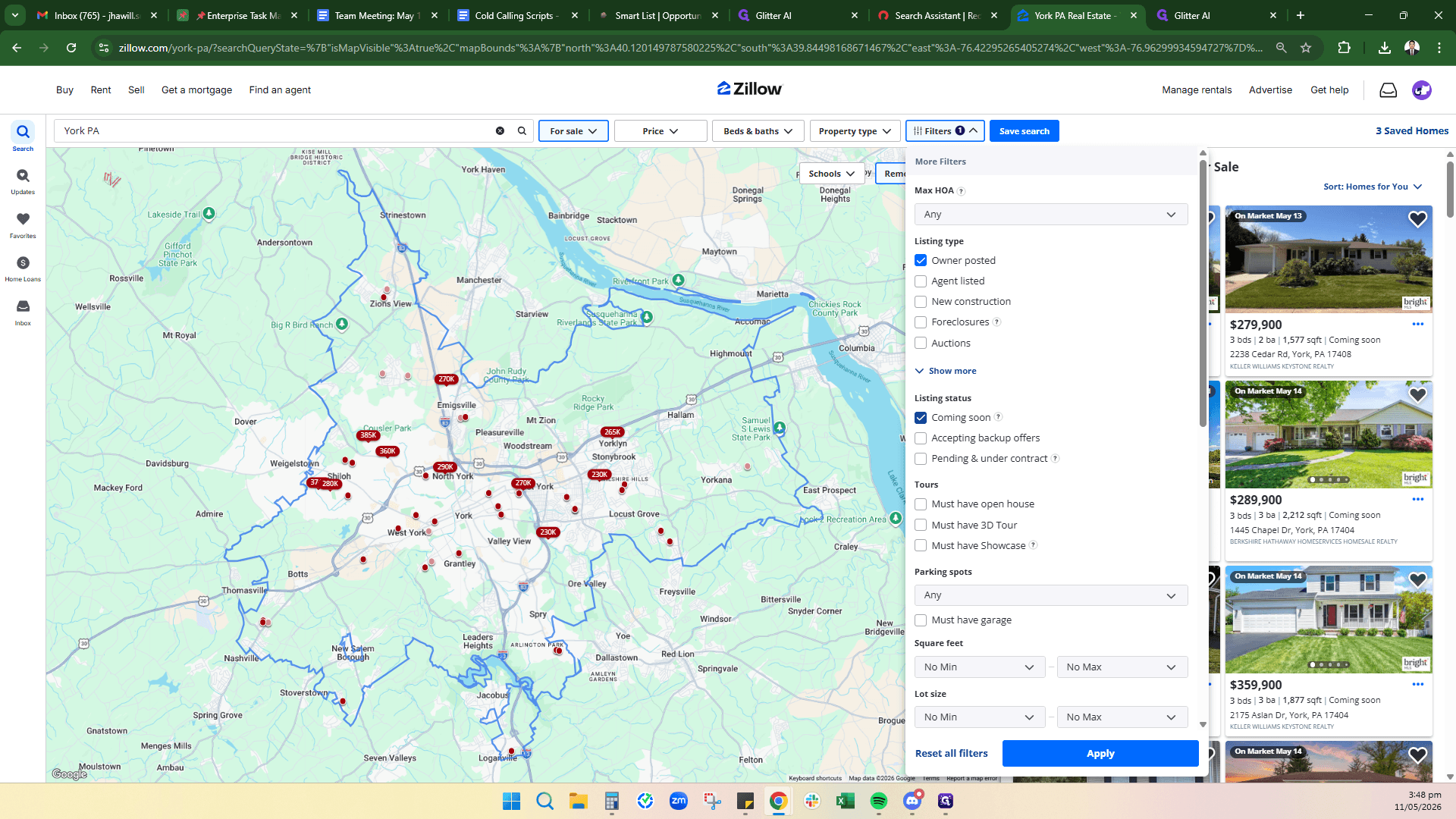The height and width of the screenshot is (819, 1456).
Task: Open the Rent menu
Action: click(x=101, y=89)
